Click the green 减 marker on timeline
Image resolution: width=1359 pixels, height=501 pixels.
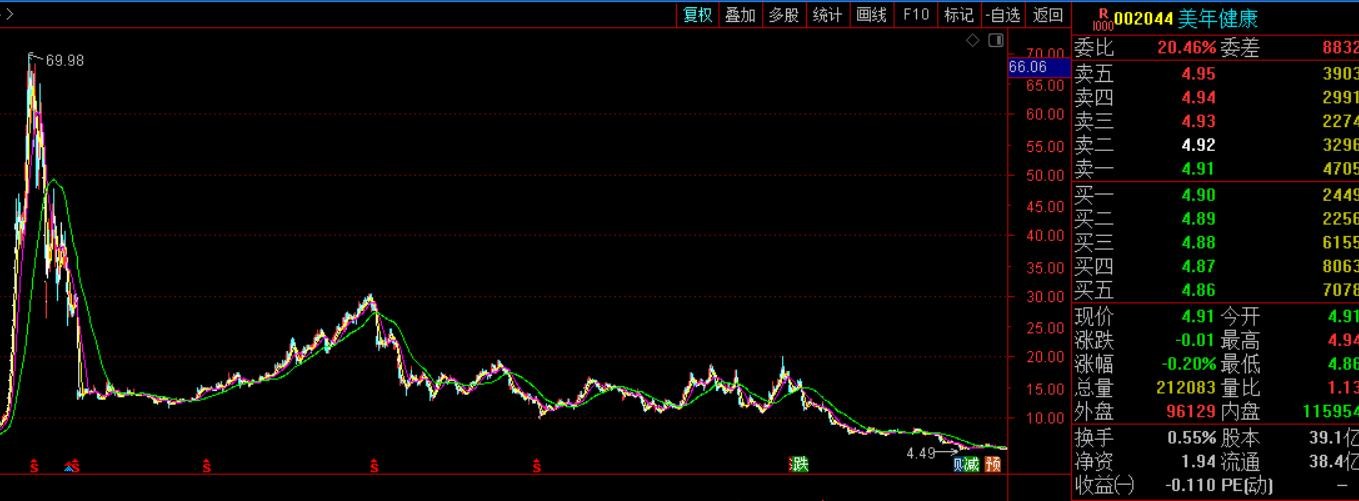971,464
